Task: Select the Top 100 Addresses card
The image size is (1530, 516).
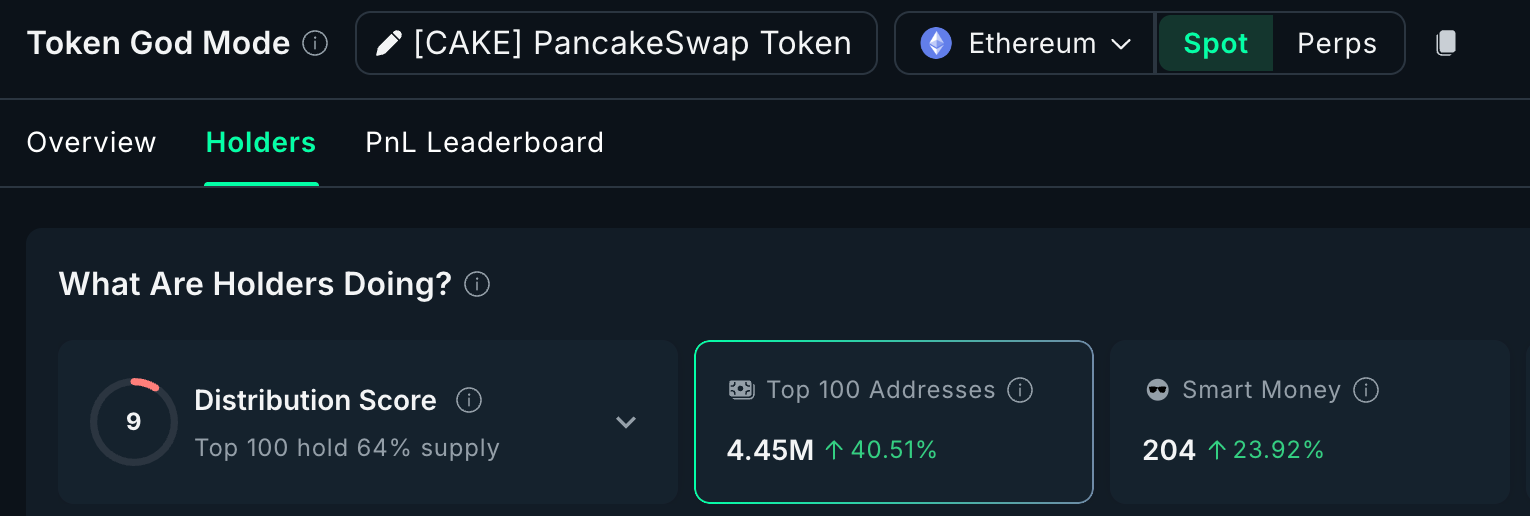Action: [x=894, y=422]
